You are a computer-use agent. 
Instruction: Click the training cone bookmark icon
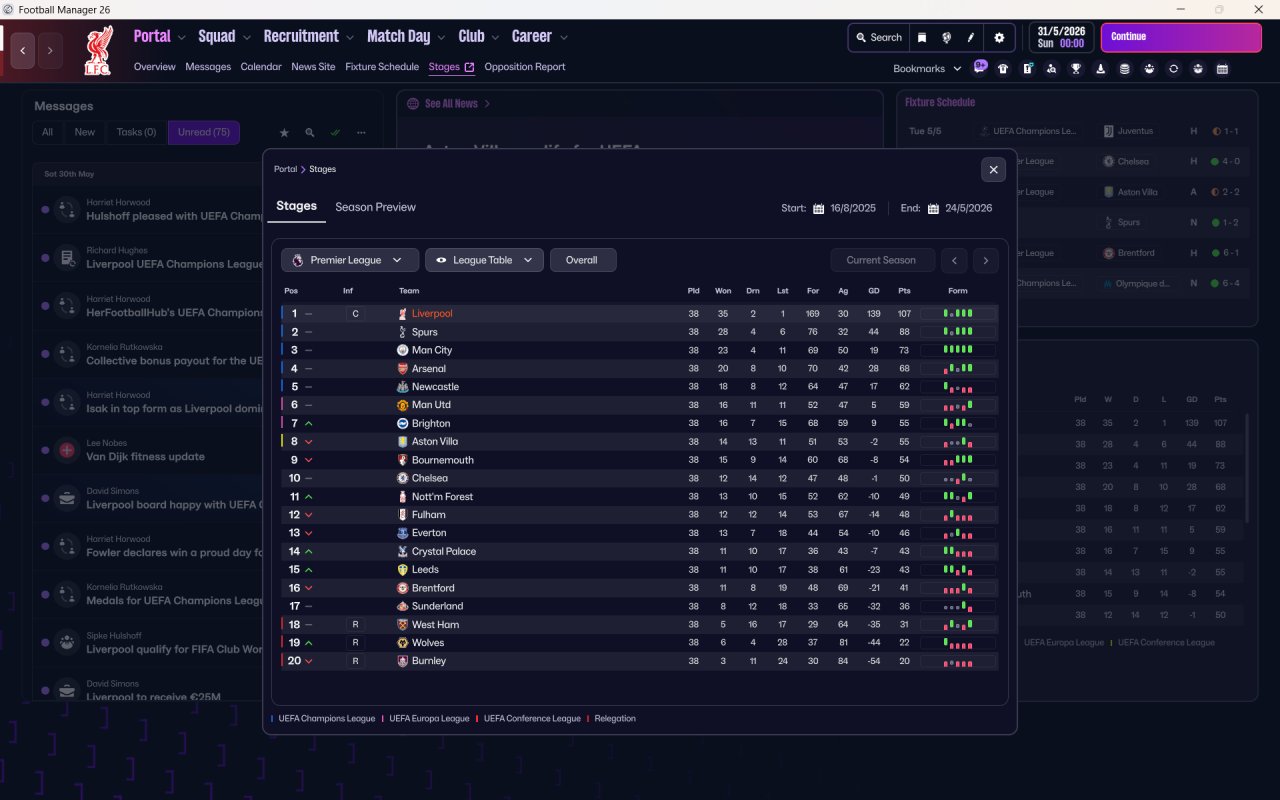coord(1101,69)
